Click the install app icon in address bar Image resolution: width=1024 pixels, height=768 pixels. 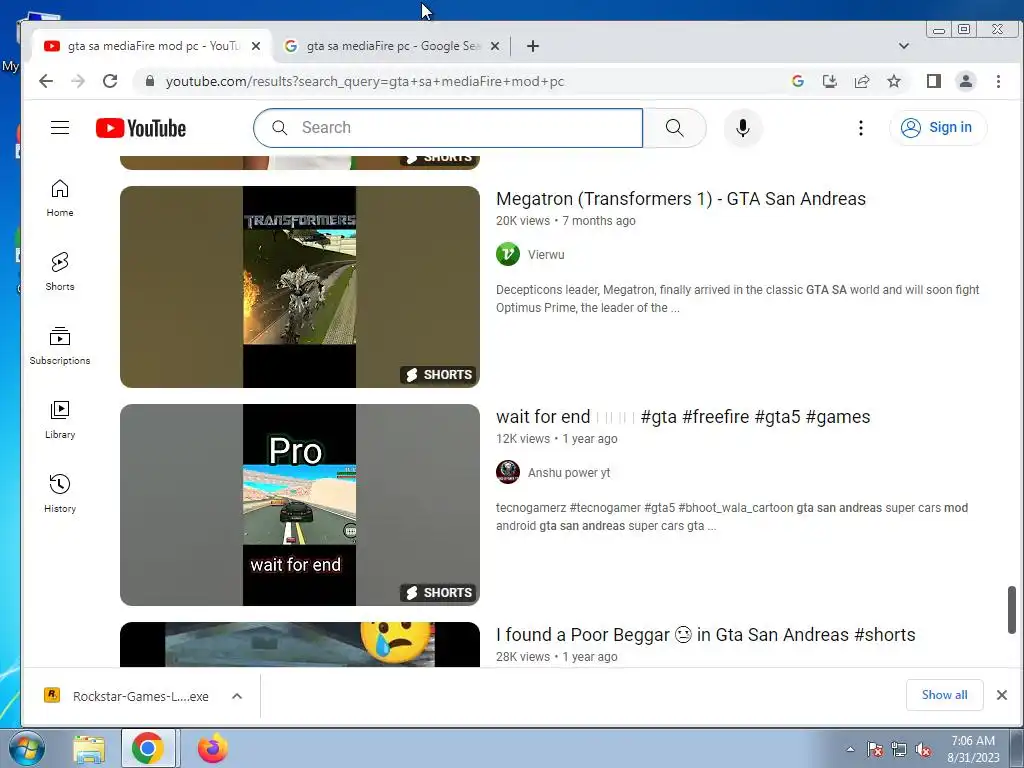point(829,81)
